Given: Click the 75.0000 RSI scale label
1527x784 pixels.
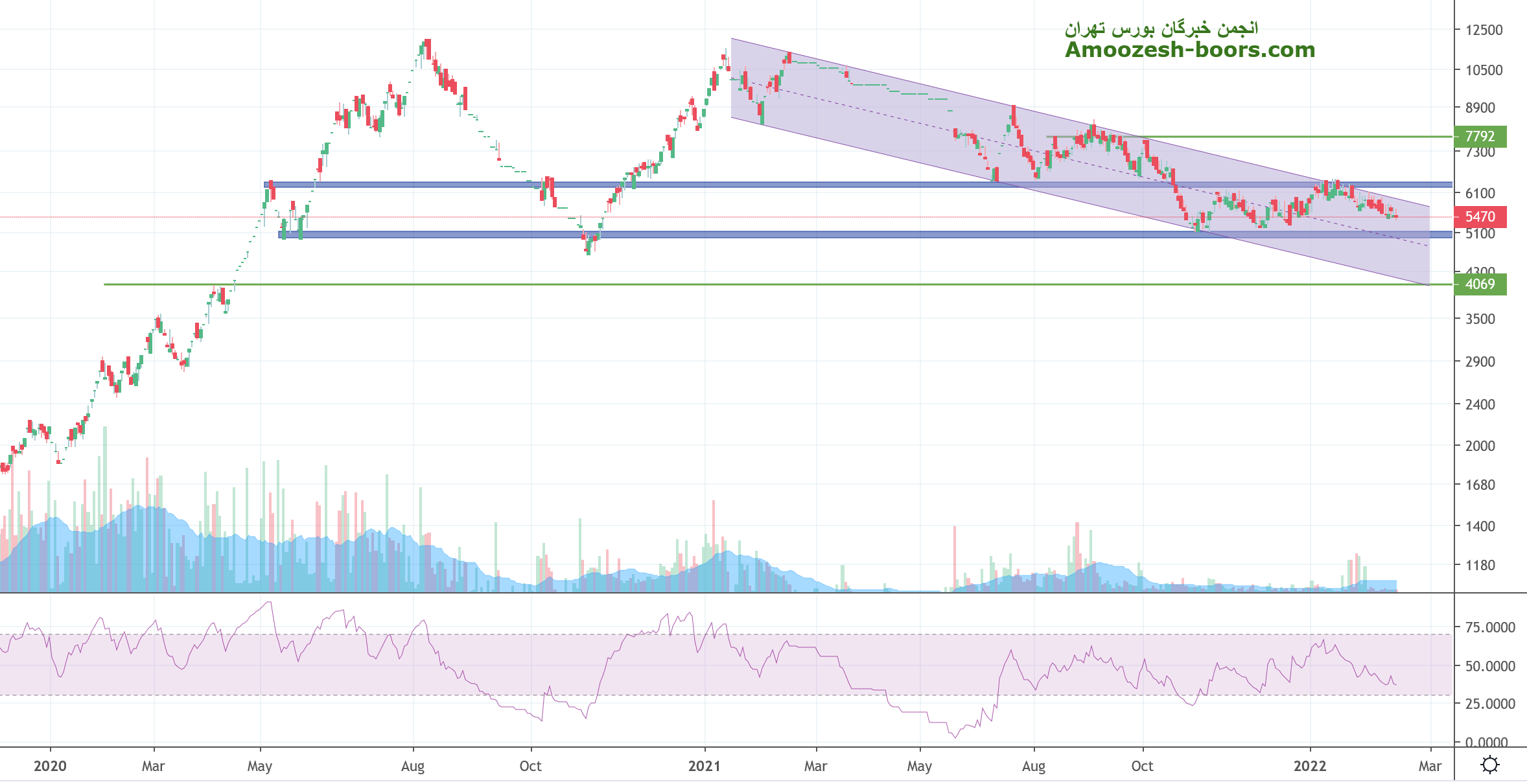Looking at the screenshot, I should click(x=1490, y=627).
